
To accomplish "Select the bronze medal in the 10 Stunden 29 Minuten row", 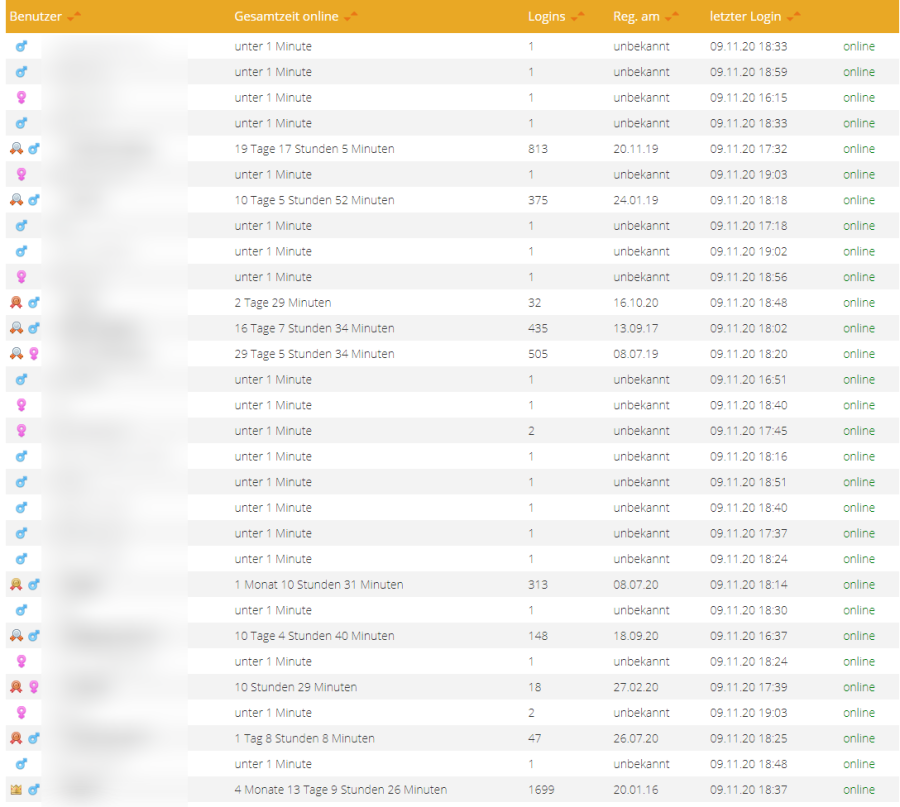I will 16,687.
